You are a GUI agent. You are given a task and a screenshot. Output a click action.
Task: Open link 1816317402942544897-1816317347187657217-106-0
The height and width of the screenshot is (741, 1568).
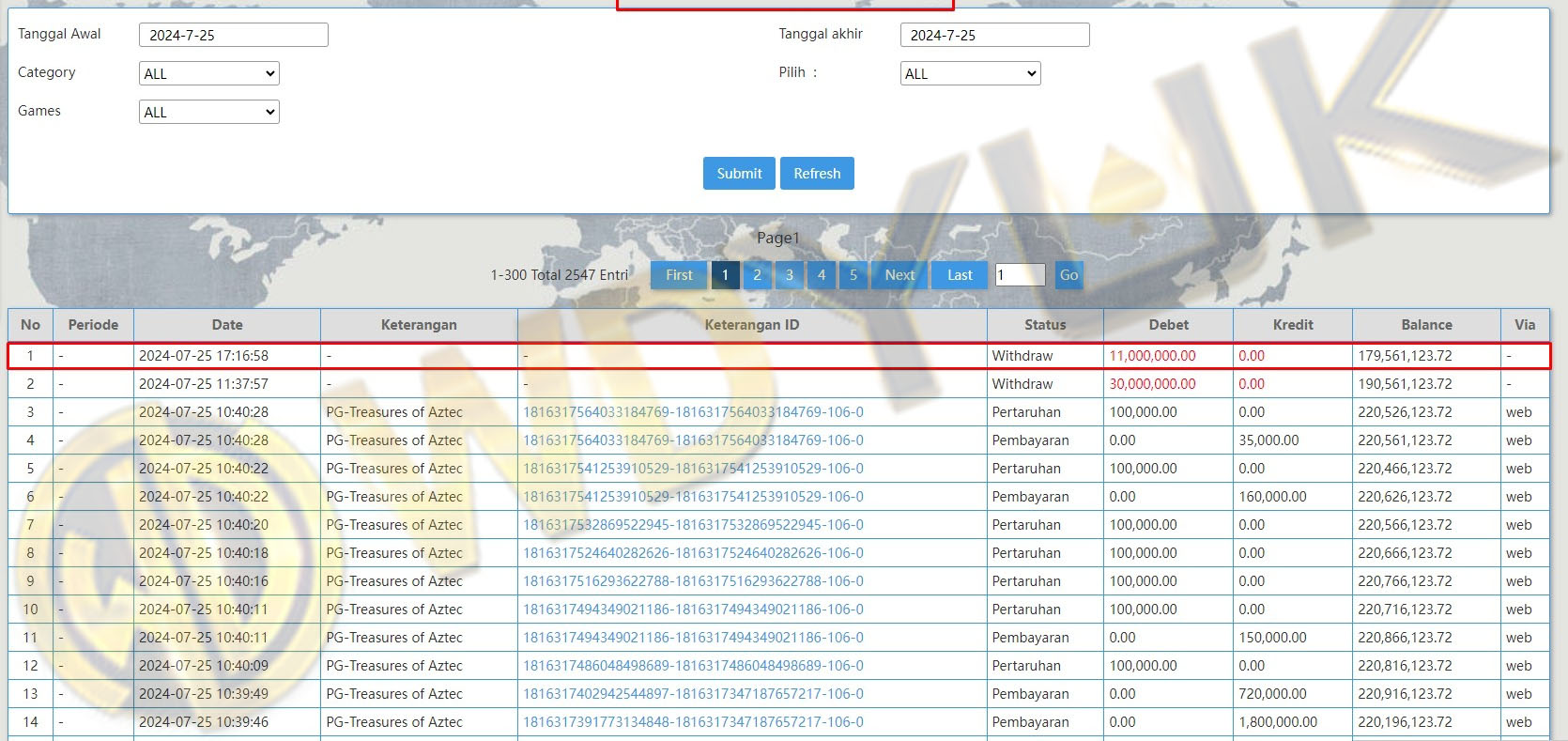point(693,694)
